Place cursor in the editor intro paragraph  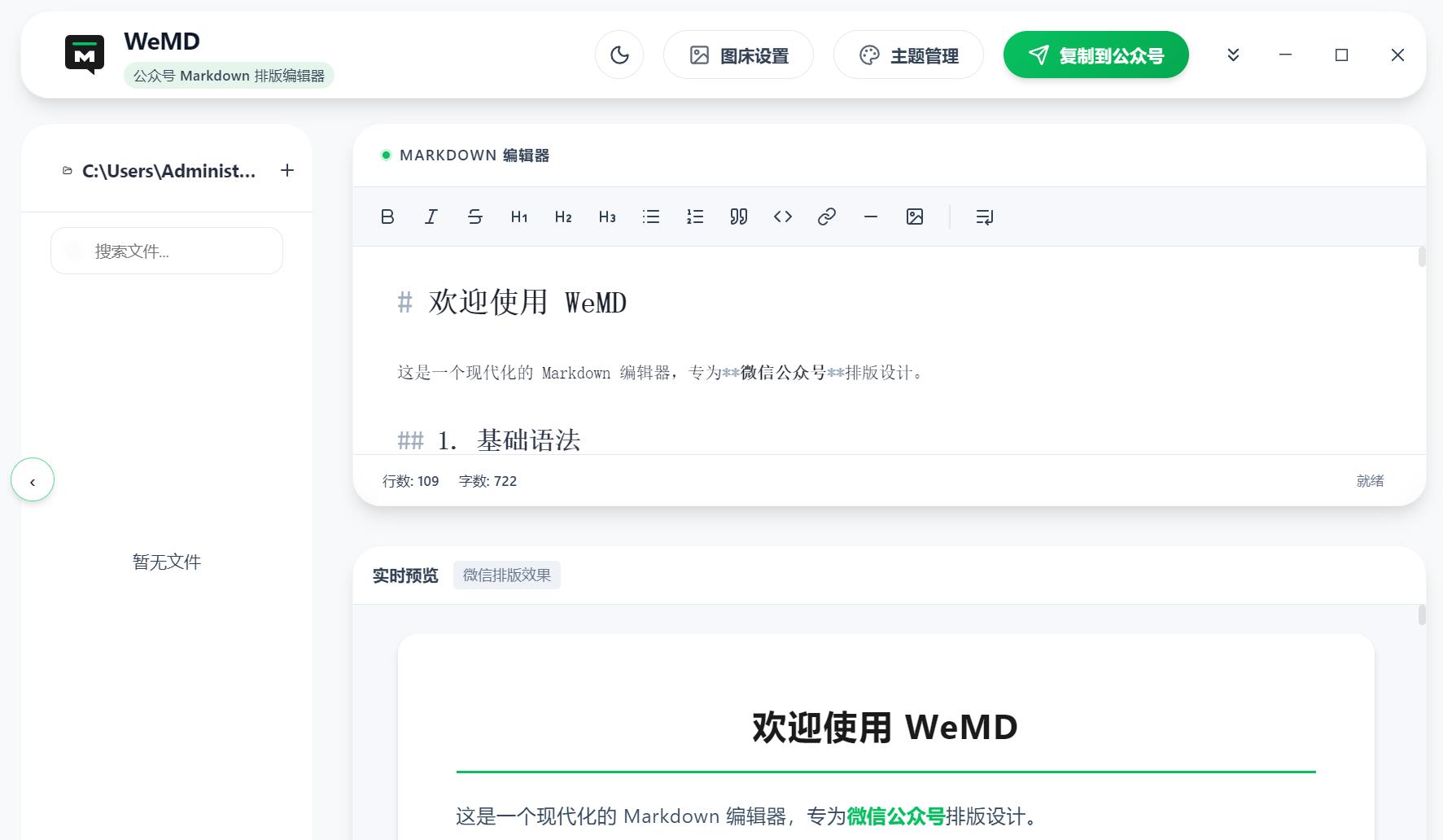point(661,373)
